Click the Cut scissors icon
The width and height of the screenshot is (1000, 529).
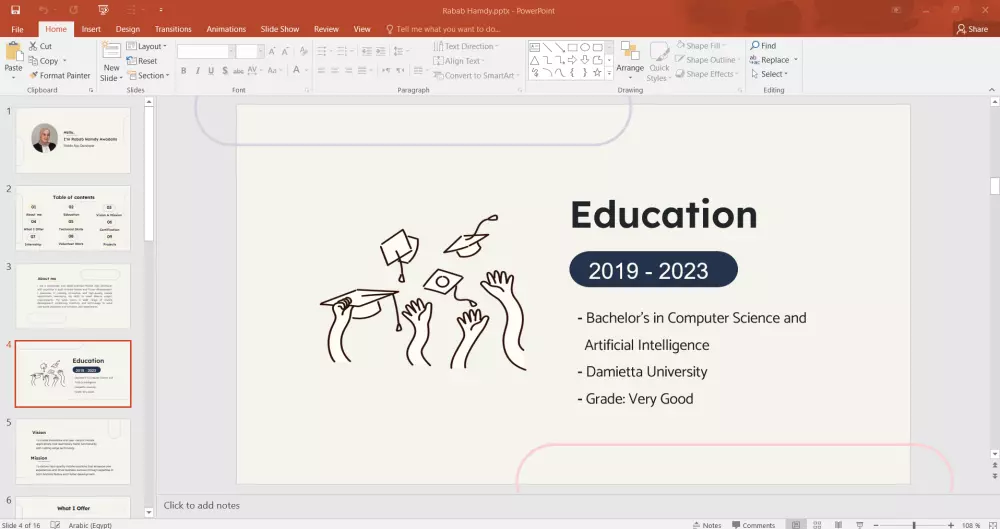pos(33,46)
